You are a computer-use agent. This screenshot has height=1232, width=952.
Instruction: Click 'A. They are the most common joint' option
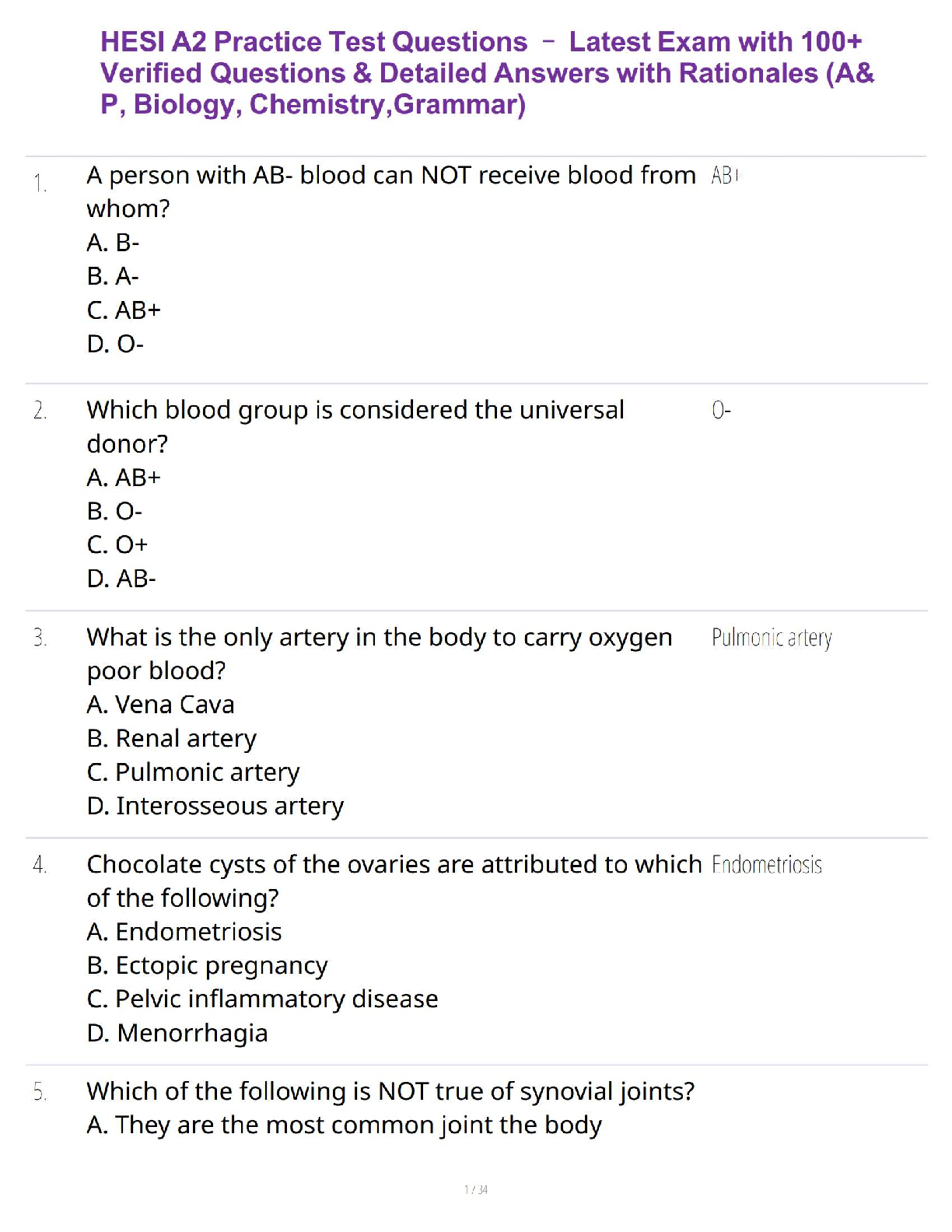pyautogui.click(x=345, y=1125)
